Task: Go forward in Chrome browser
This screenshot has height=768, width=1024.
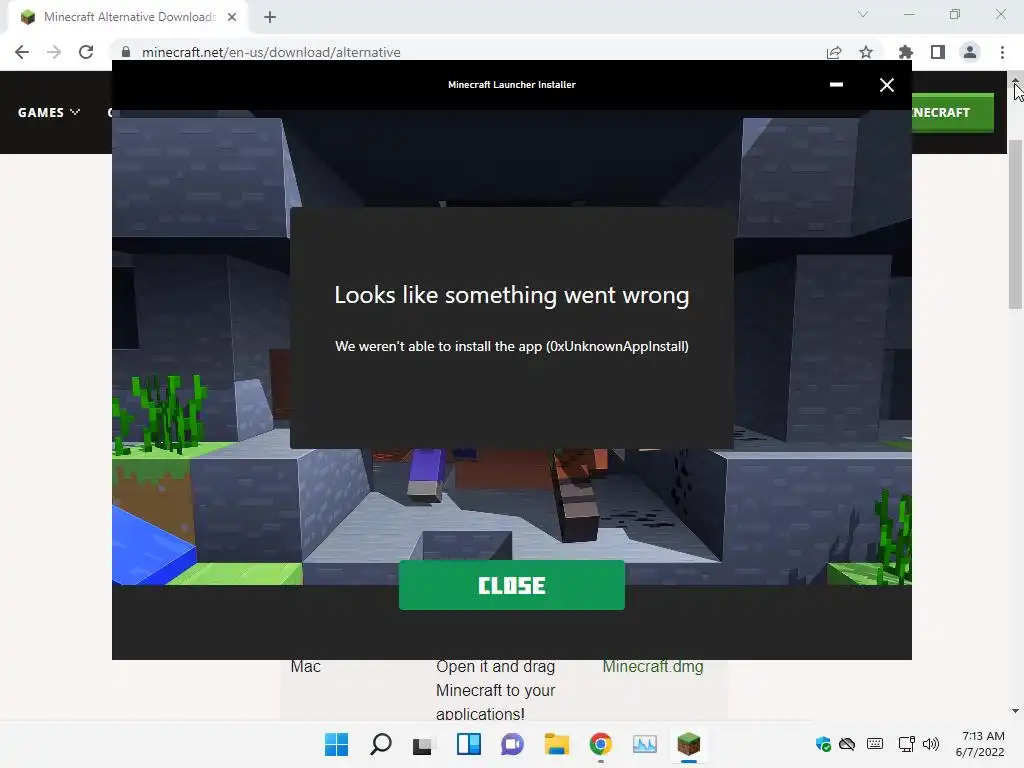Action: [54, 52]
